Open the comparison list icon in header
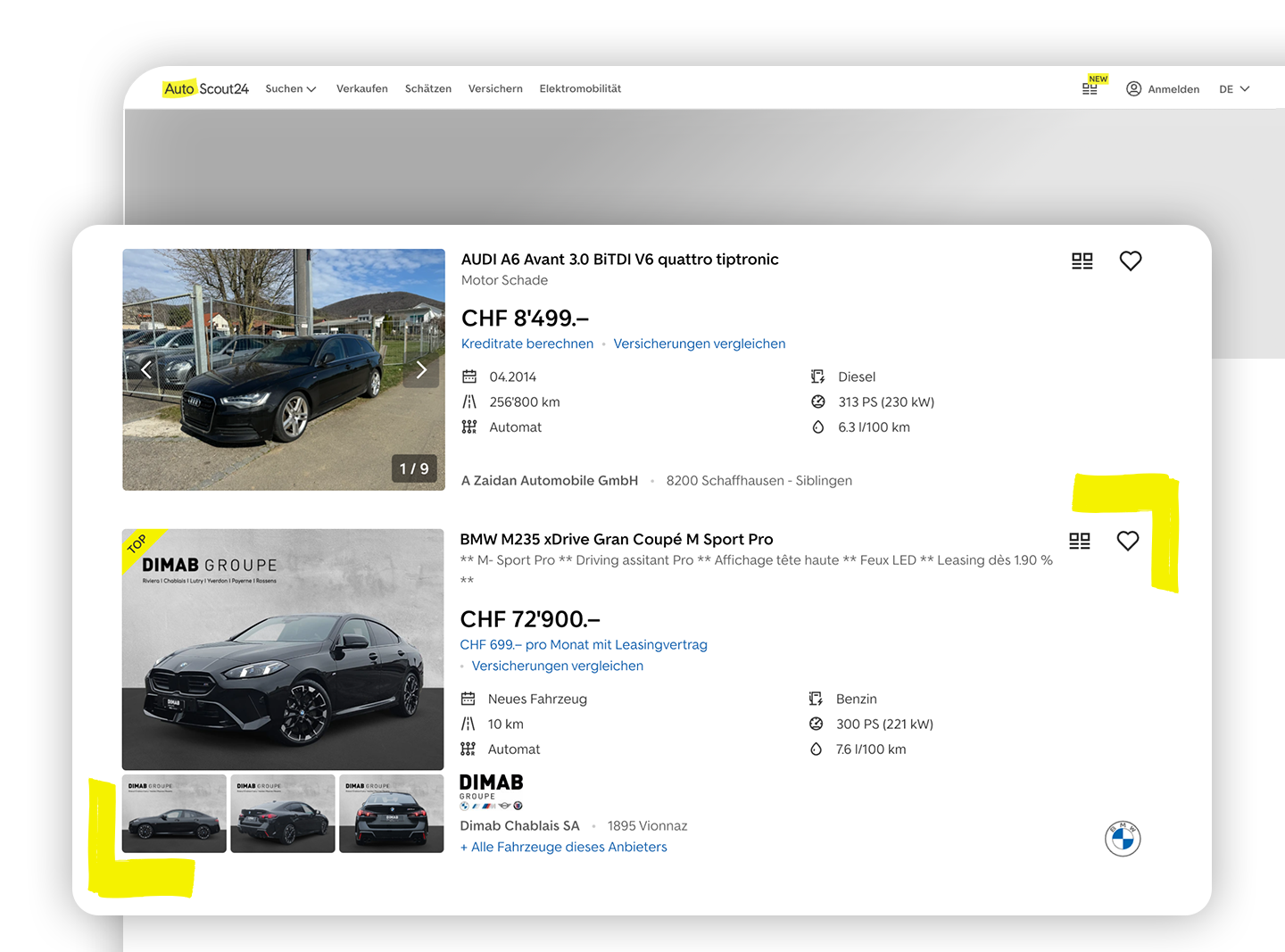Image resolution: width=1285 pixels, height=952 pixels. coord(1090,88)
